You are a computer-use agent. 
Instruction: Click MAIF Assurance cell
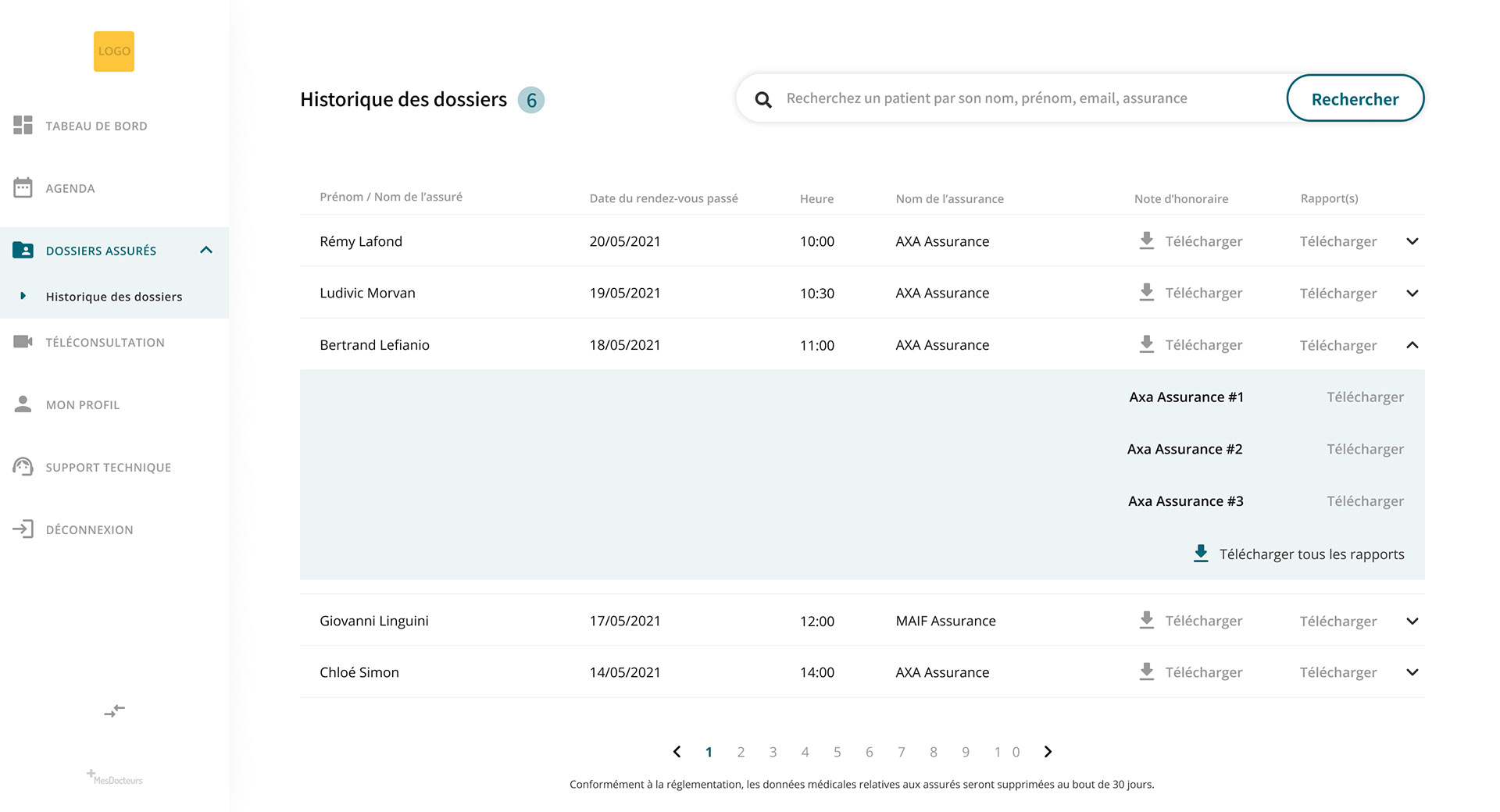945,621
